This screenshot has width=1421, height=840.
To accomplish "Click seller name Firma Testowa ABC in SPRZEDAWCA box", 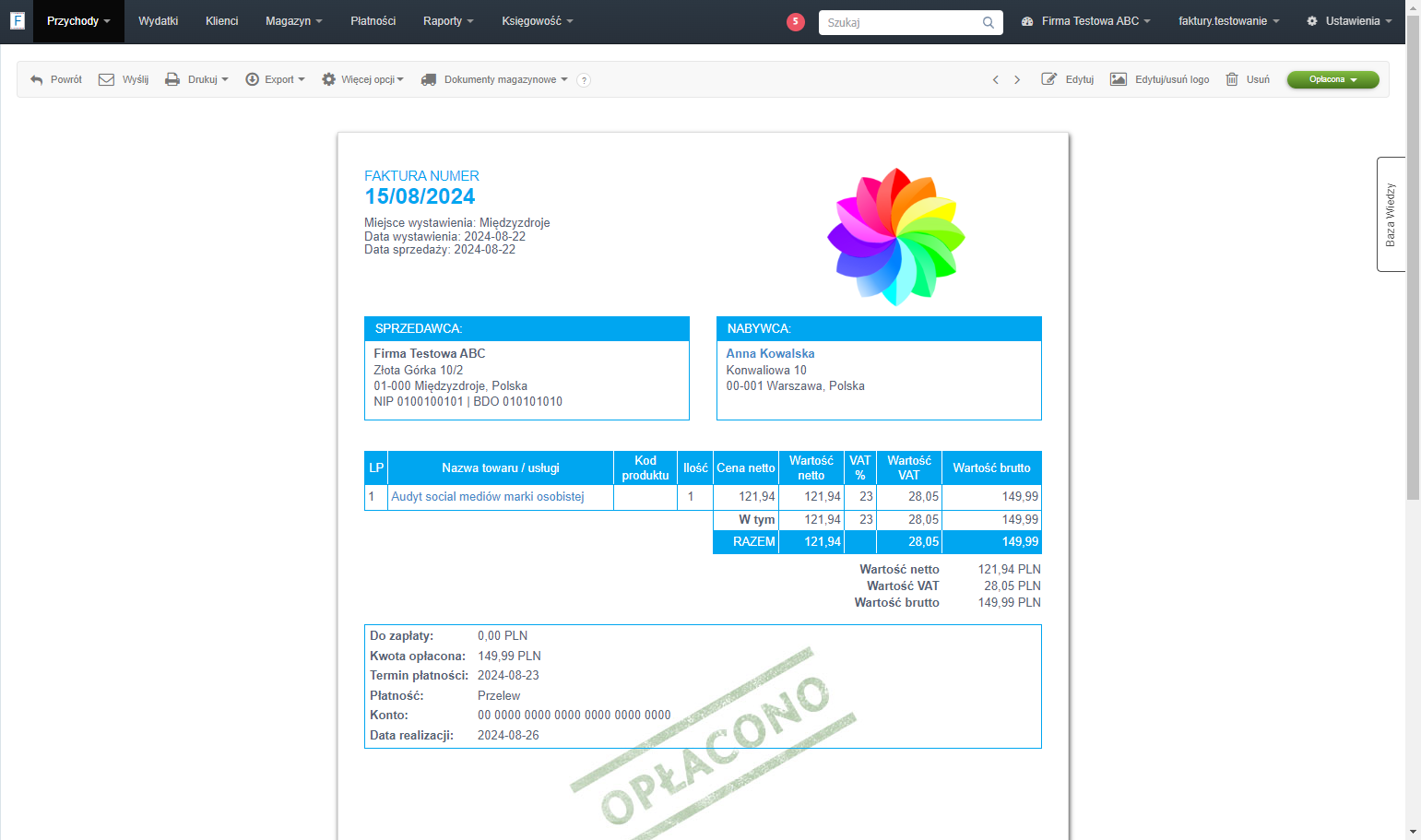I will point(430,353).
